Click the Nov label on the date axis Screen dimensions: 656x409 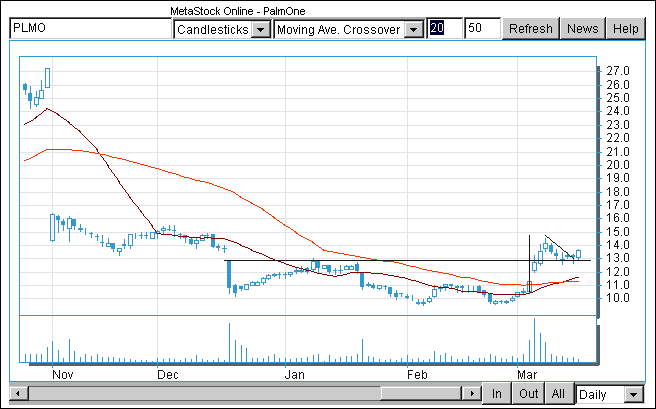point(63,374)
